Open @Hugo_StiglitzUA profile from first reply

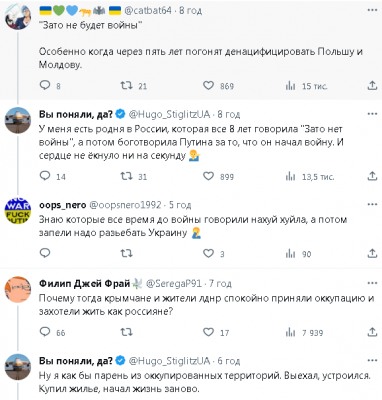(x=169, y=114)
